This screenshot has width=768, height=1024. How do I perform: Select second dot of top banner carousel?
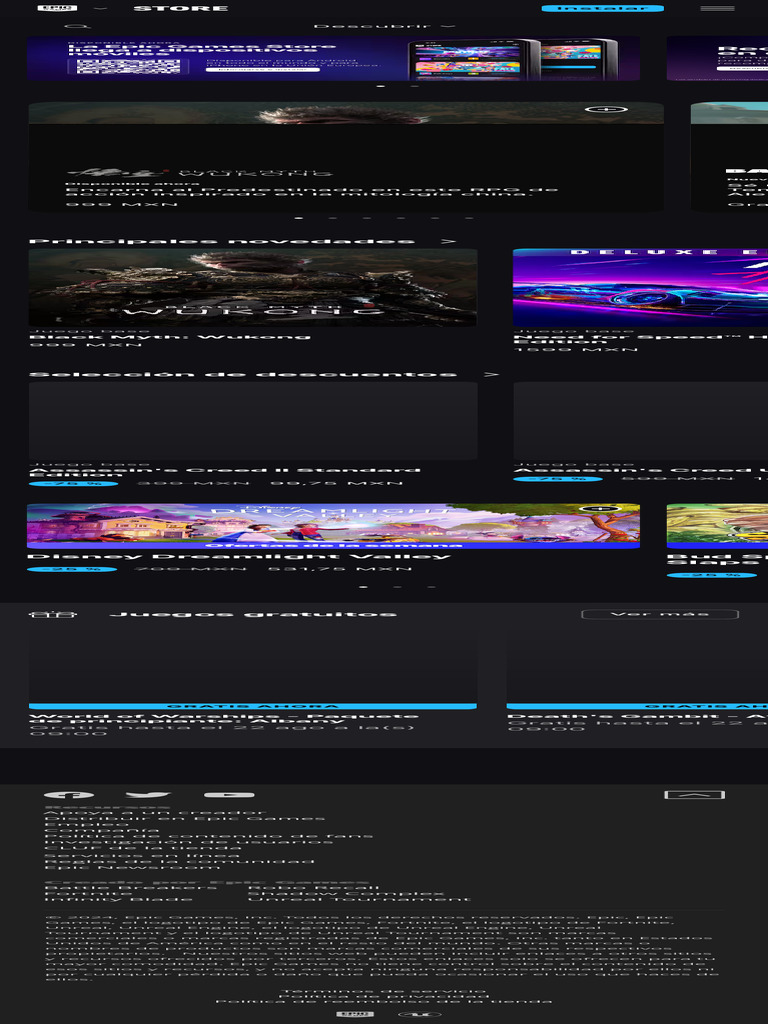coord(415,86)
